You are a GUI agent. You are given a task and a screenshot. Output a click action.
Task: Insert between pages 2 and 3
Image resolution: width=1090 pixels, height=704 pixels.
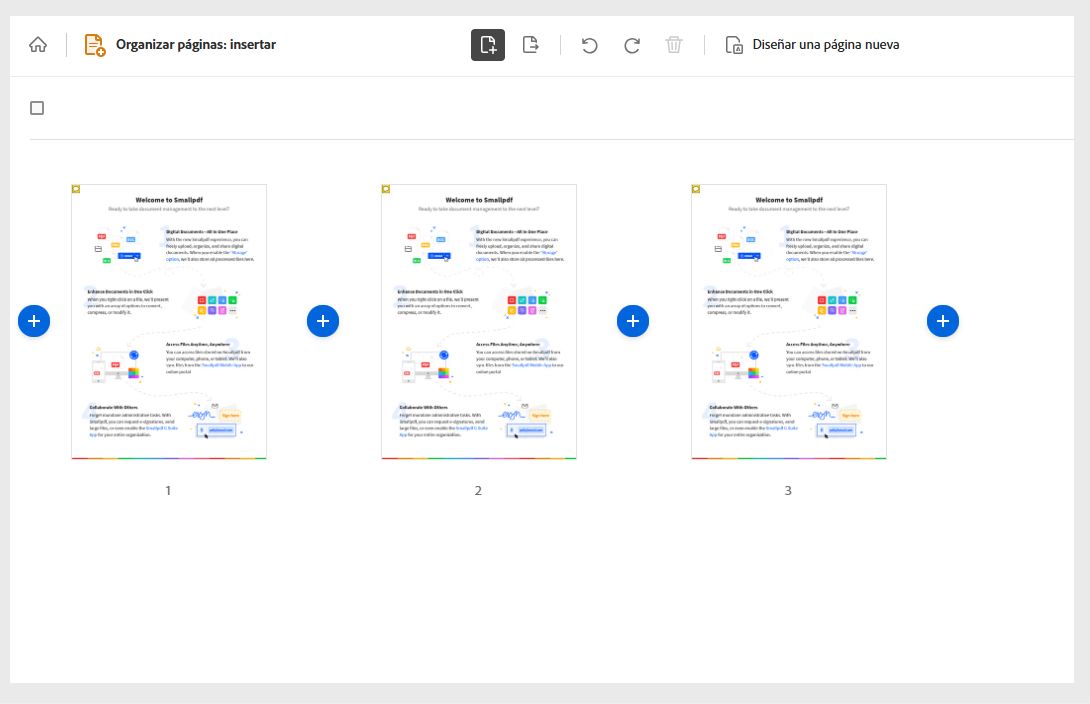[633, 321]
